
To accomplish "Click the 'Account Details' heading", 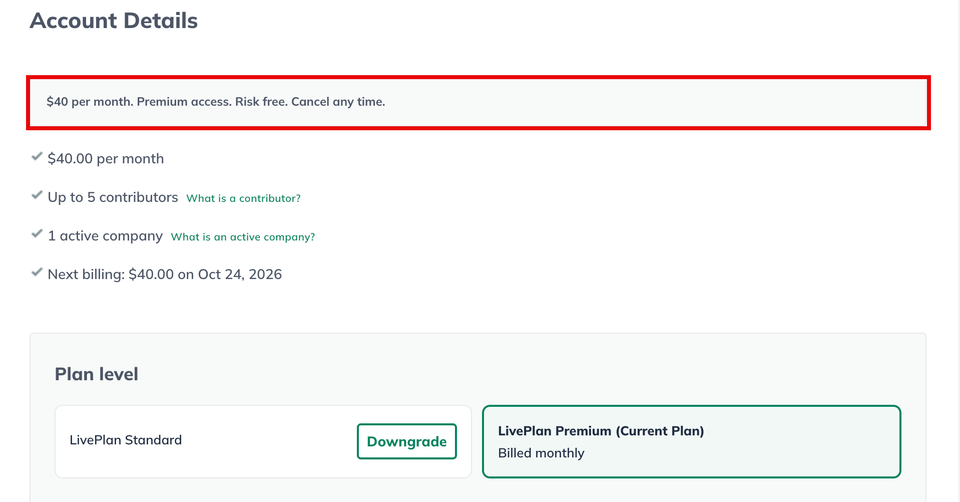I will click(114, 21).
